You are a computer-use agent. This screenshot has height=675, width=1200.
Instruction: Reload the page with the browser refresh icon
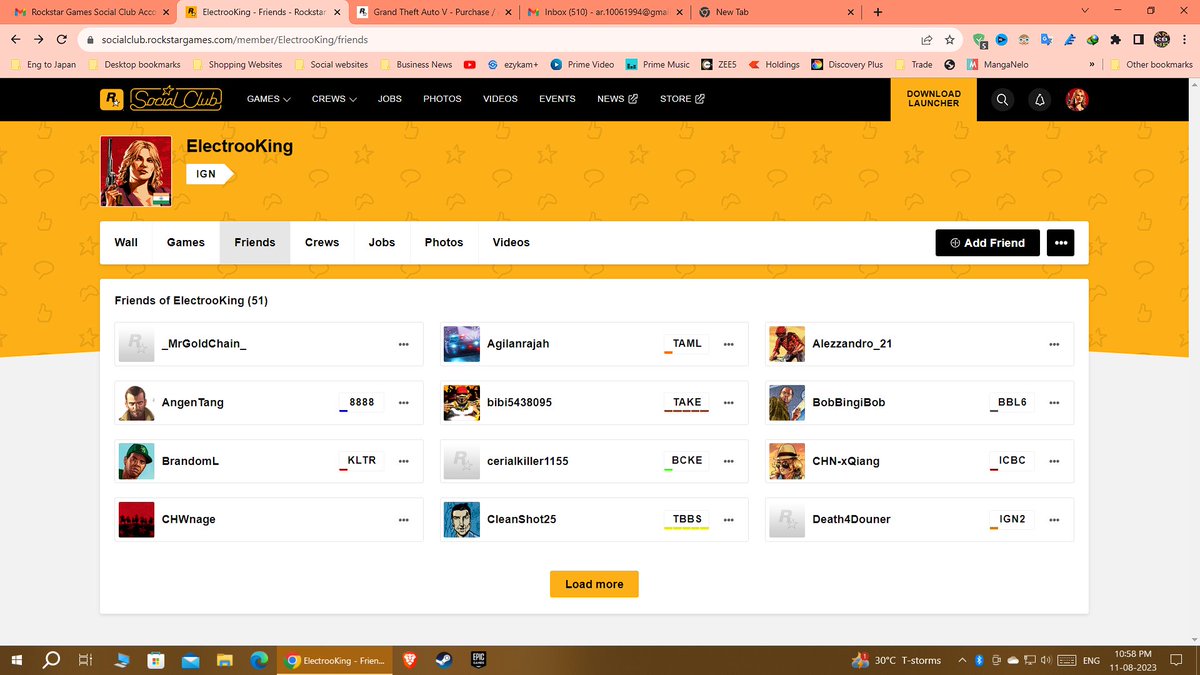[62, 40]
